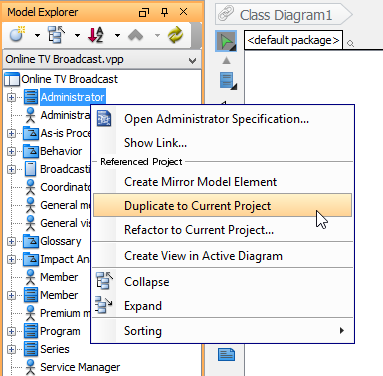Select the Service Manager actor item
Viewport: 383px width, 376px height.
80,367
